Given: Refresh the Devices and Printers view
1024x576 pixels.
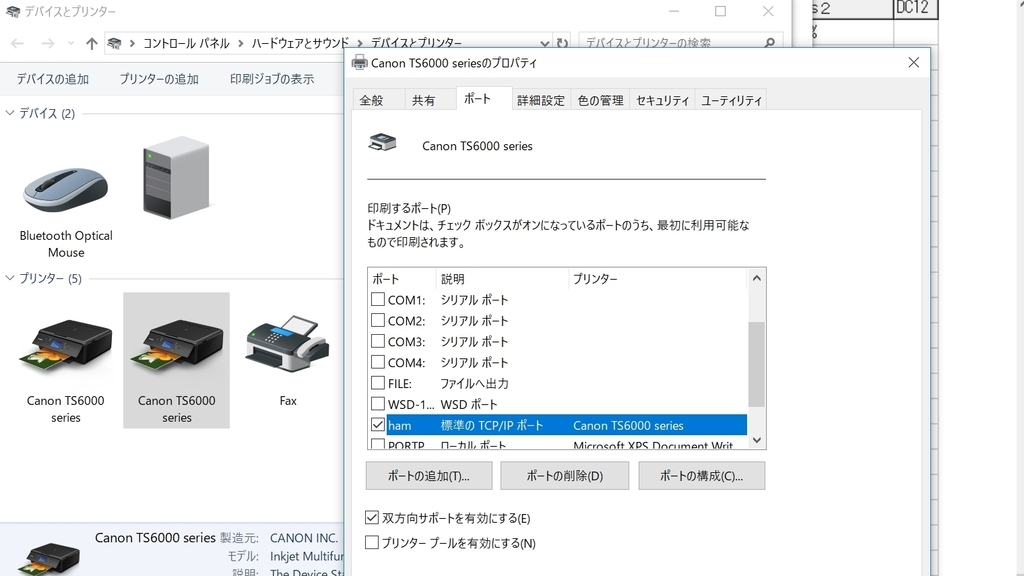Looking at the screenshot, I should click(562, 43).
